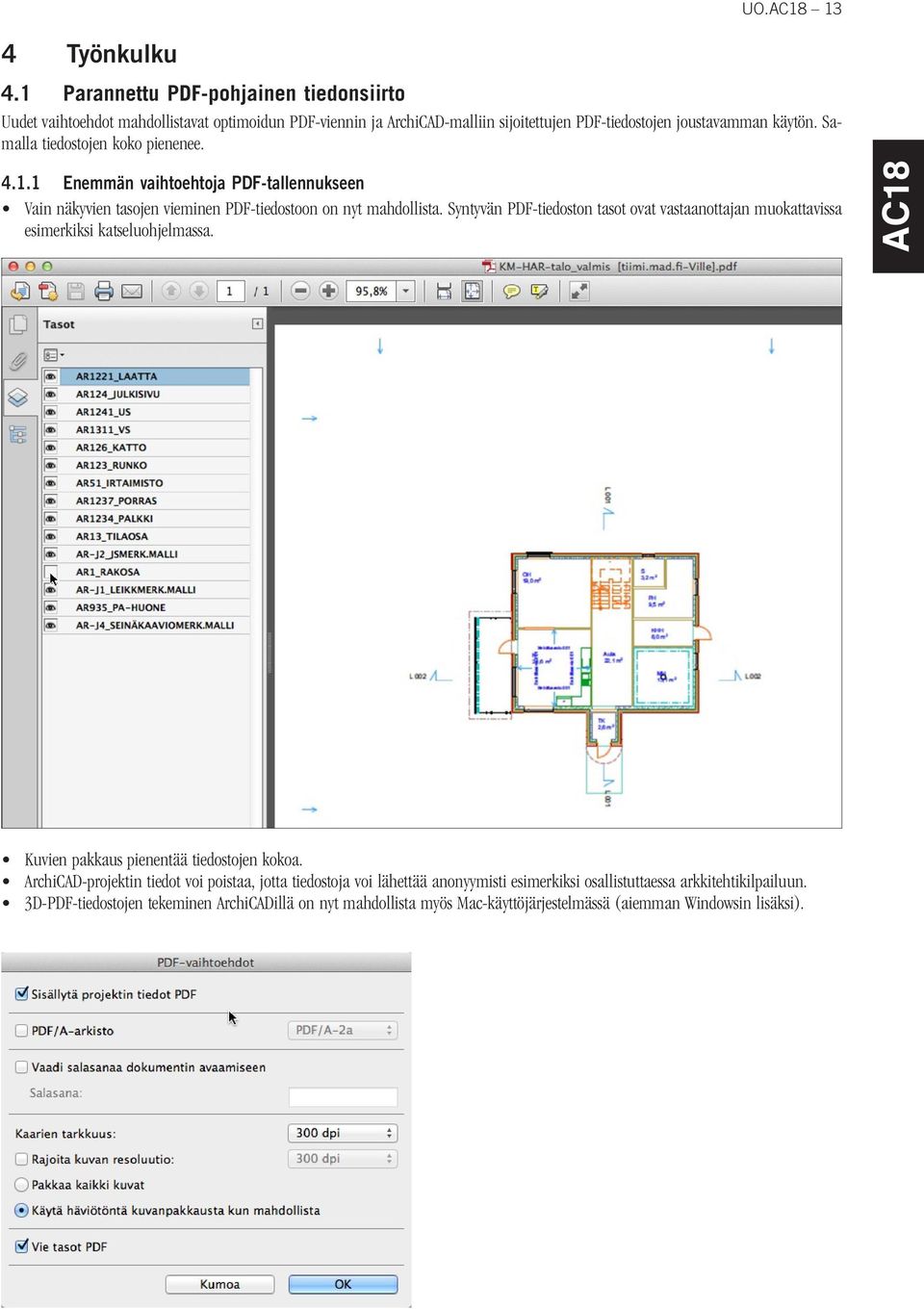Open the attachments paperclip panel
Screen dimensions: 924x1309
[18, 361]
